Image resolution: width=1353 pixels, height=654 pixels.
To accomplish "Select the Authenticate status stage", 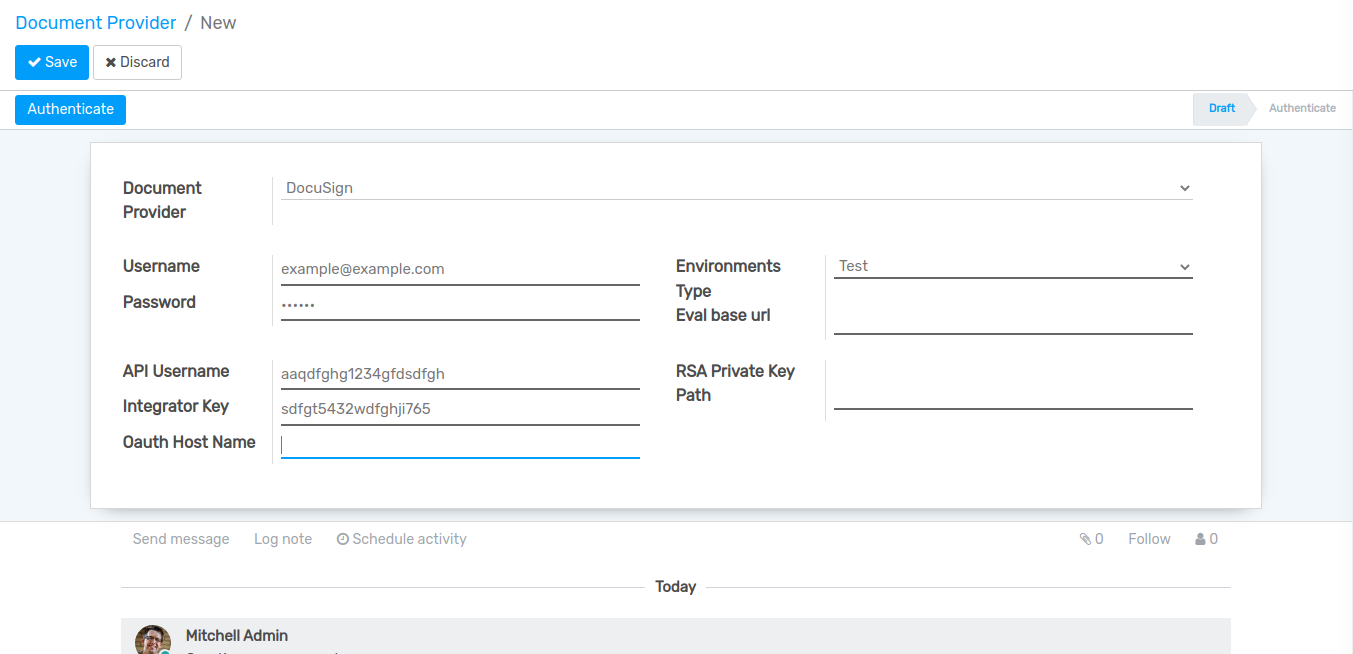I will (x=1301, y=108).
